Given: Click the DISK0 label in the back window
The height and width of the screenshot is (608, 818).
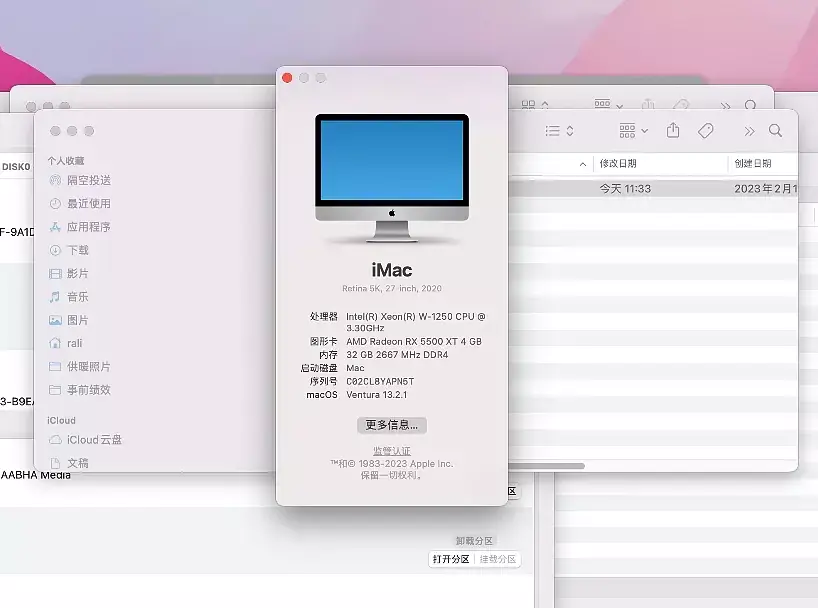Looking at the screenshot, I should [x=16, y=166].
